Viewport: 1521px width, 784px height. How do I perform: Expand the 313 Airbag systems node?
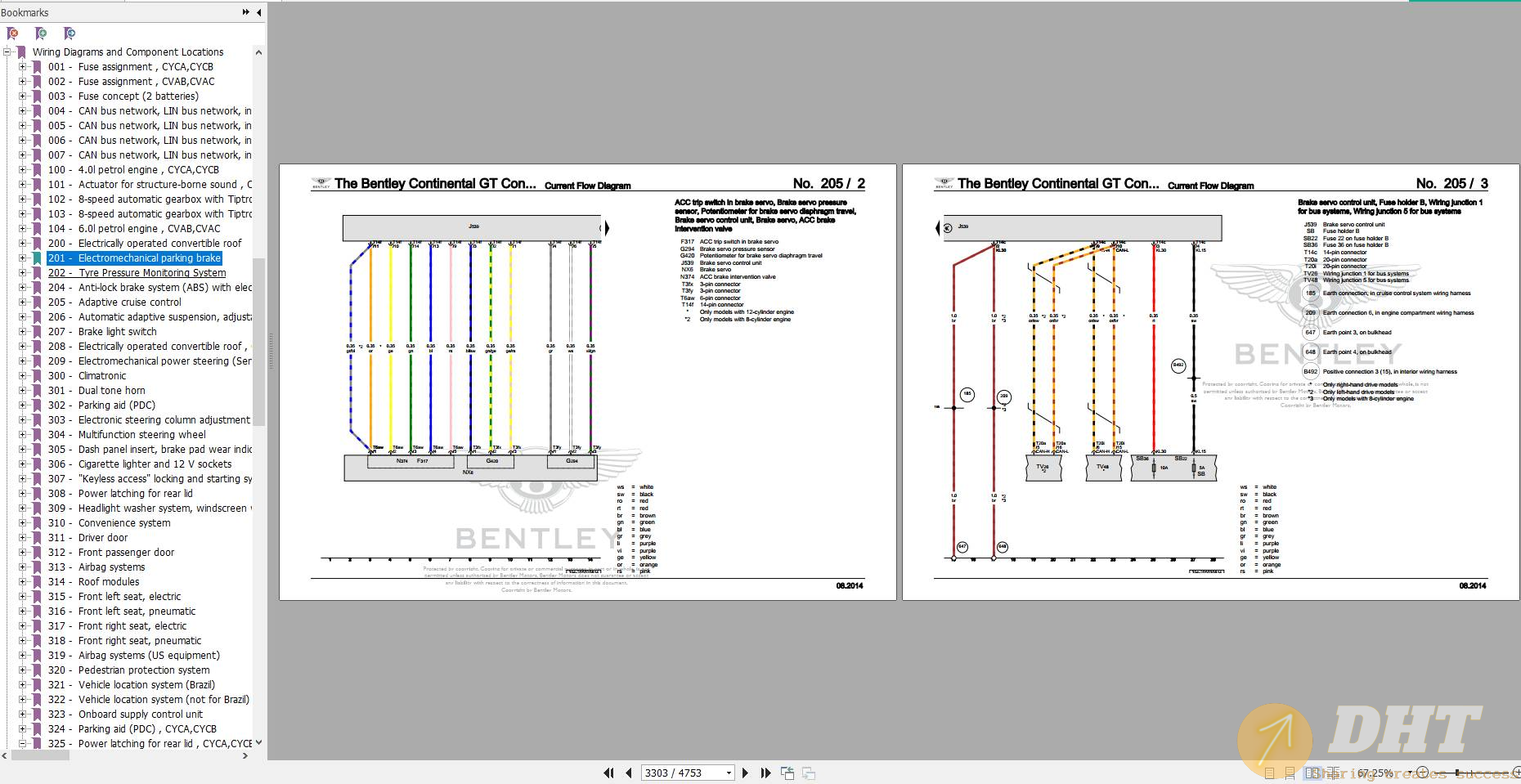[23, 567]
